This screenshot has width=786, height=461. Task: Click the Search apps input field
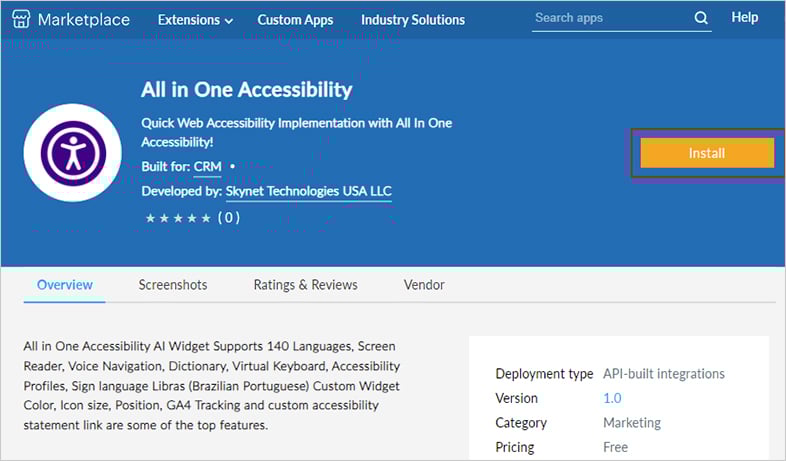(x=610, y=18)
